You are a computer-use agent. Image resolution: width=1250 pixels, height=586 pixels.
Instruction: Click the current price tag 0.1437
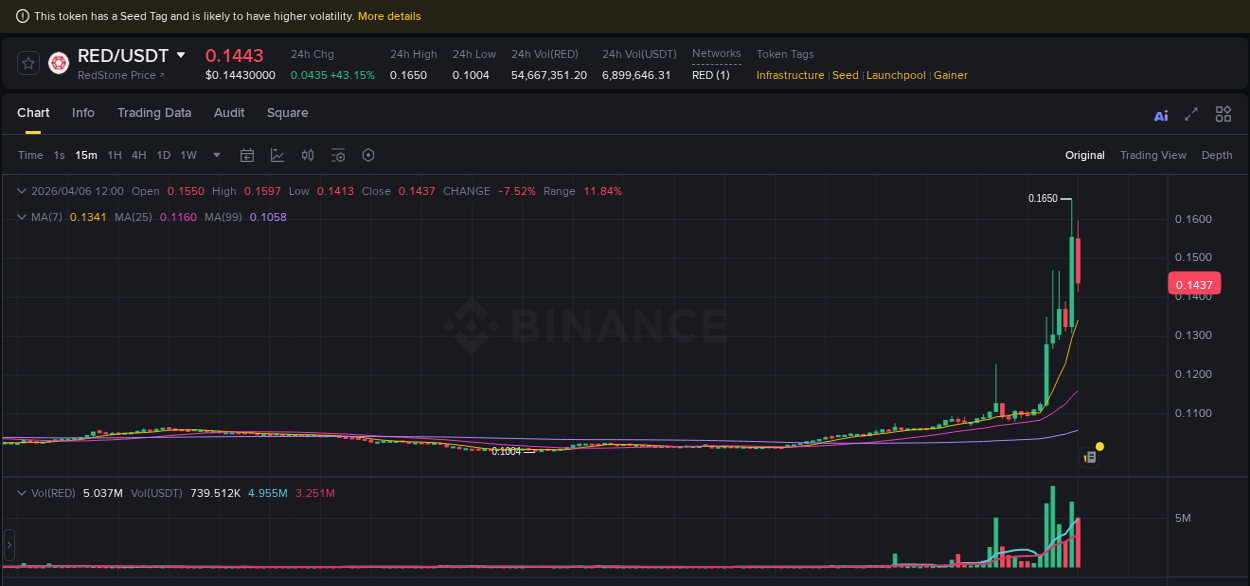pos(1193,284)
